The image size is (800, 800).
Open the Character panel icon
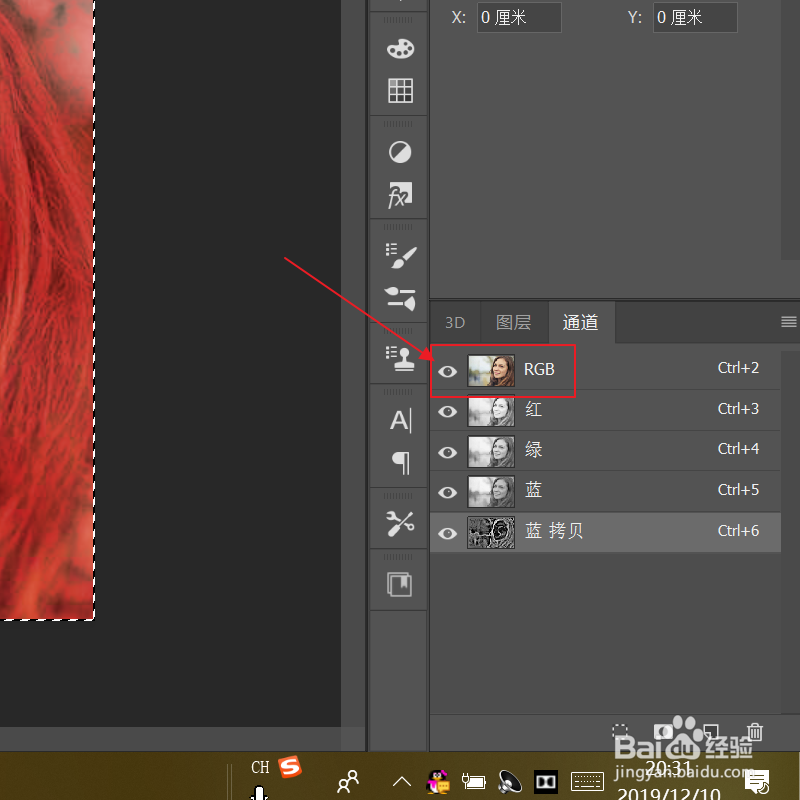[x=401, y=420]
